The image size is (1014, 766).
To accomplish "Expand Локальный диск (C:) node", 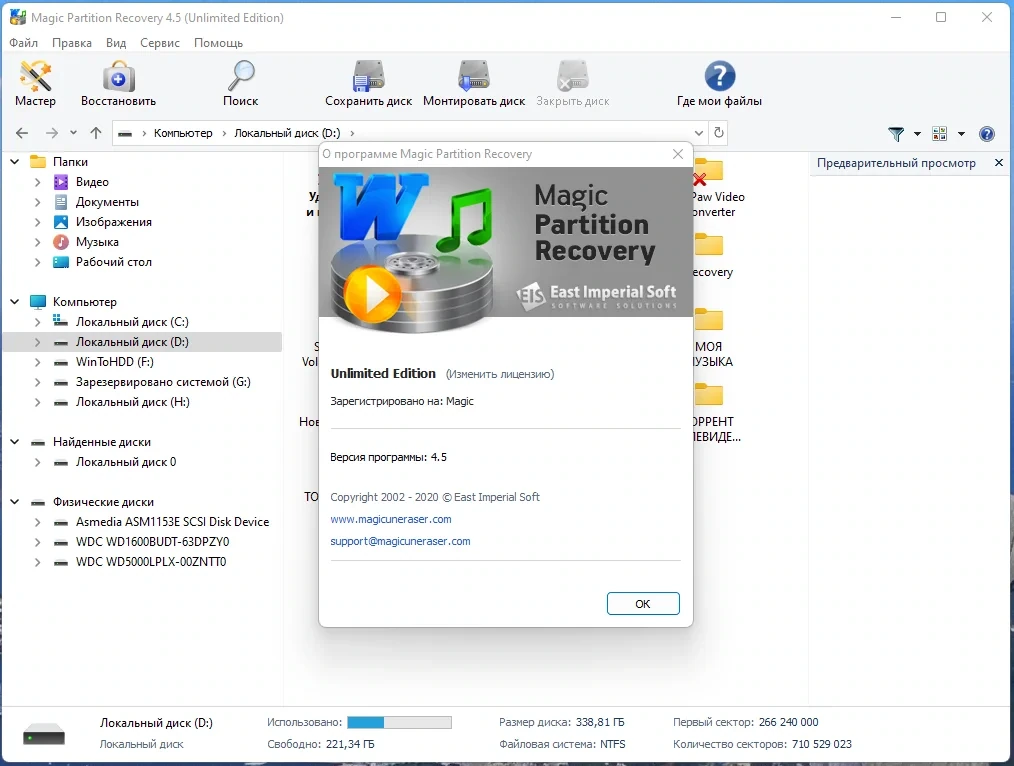I will click(x=37, y=322).
